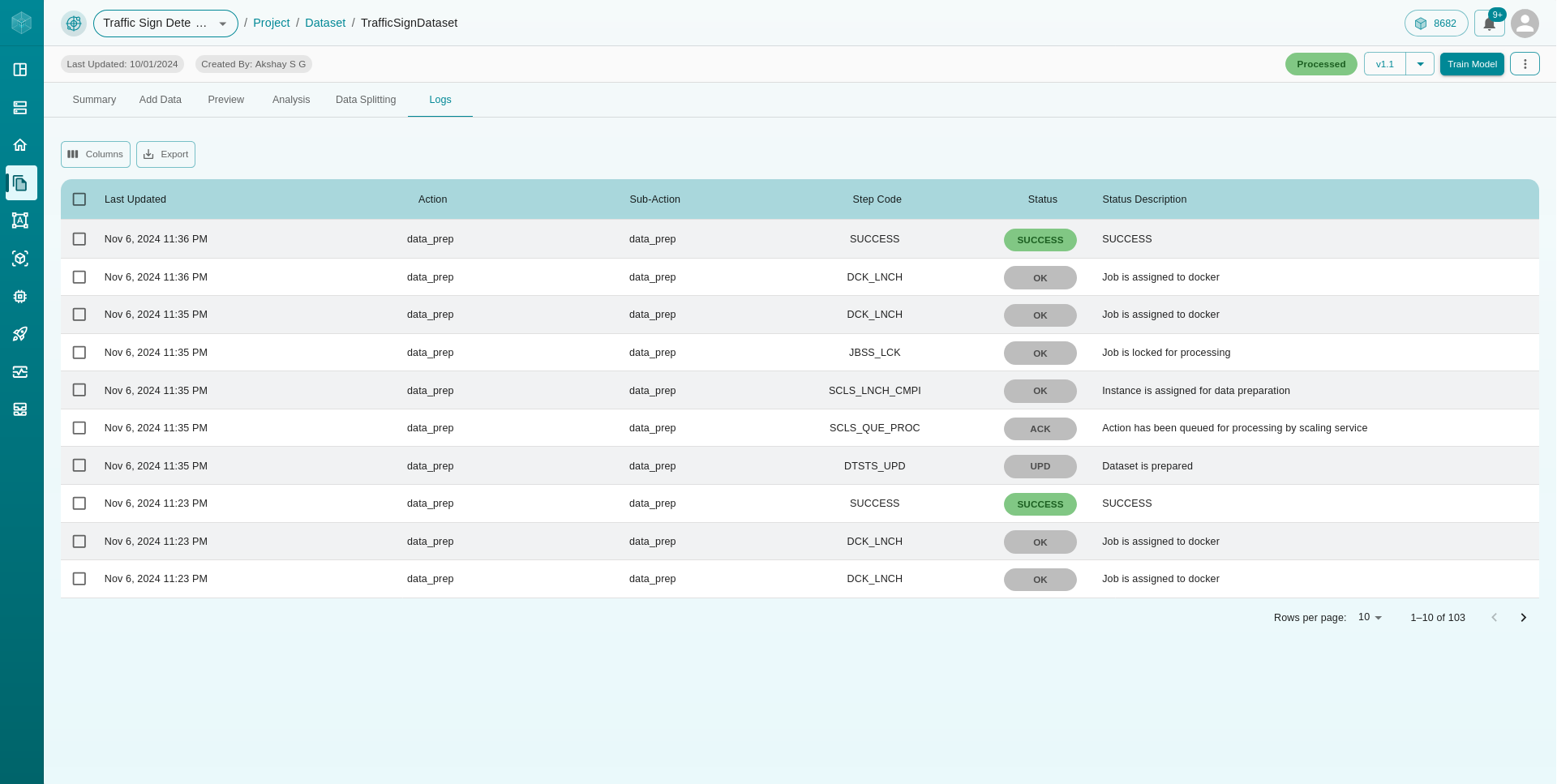Open the Traffic Sign Dete project dropdown
Screen dimensions: 1557x784
point(165,24)
